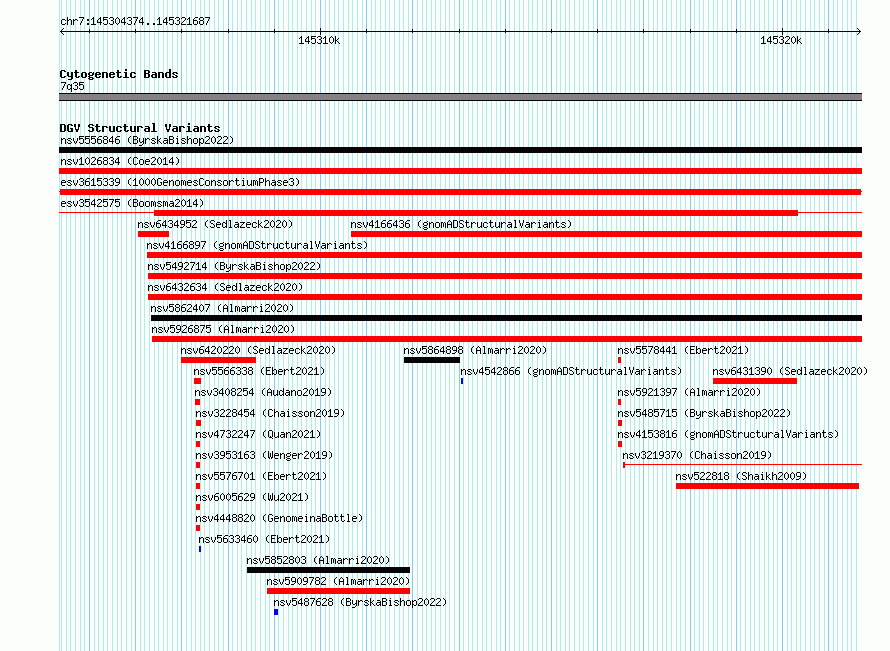This screenshot has width=890, height=651.
Task: Click nsv4166897 (gnomADStructuralVariants) label
Action: coord(257,245)
